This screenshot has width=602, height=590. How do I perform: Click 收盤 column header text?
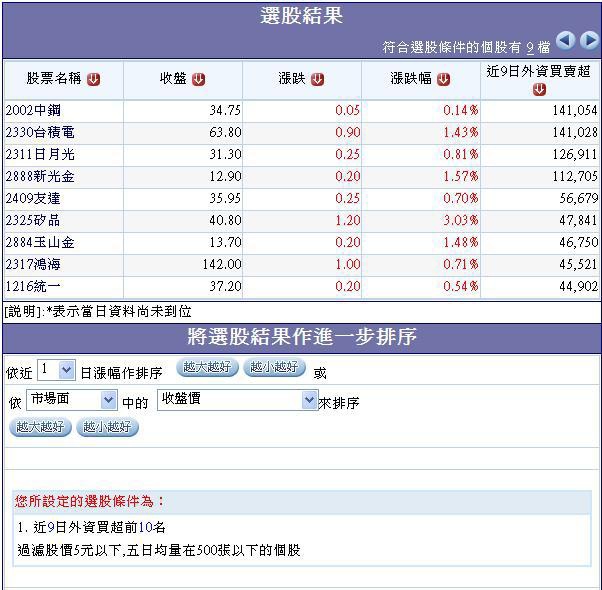point(174,79)
